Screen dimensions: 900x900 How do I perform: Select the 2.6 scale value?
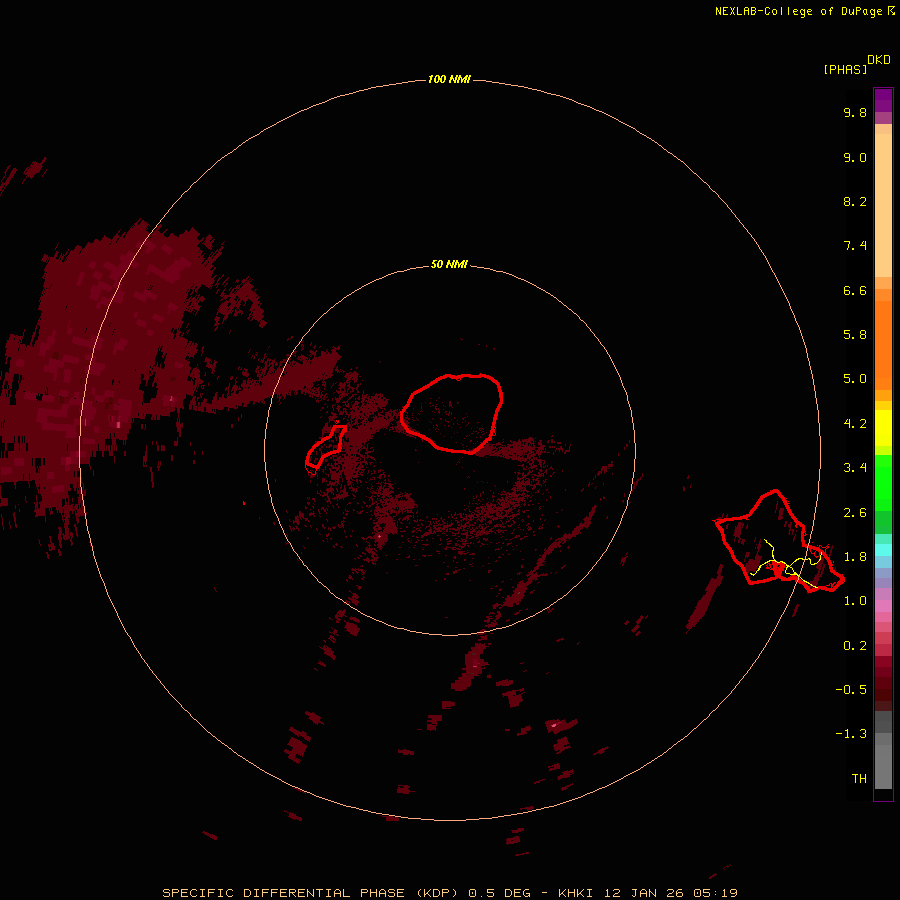(x=855, y=513)
